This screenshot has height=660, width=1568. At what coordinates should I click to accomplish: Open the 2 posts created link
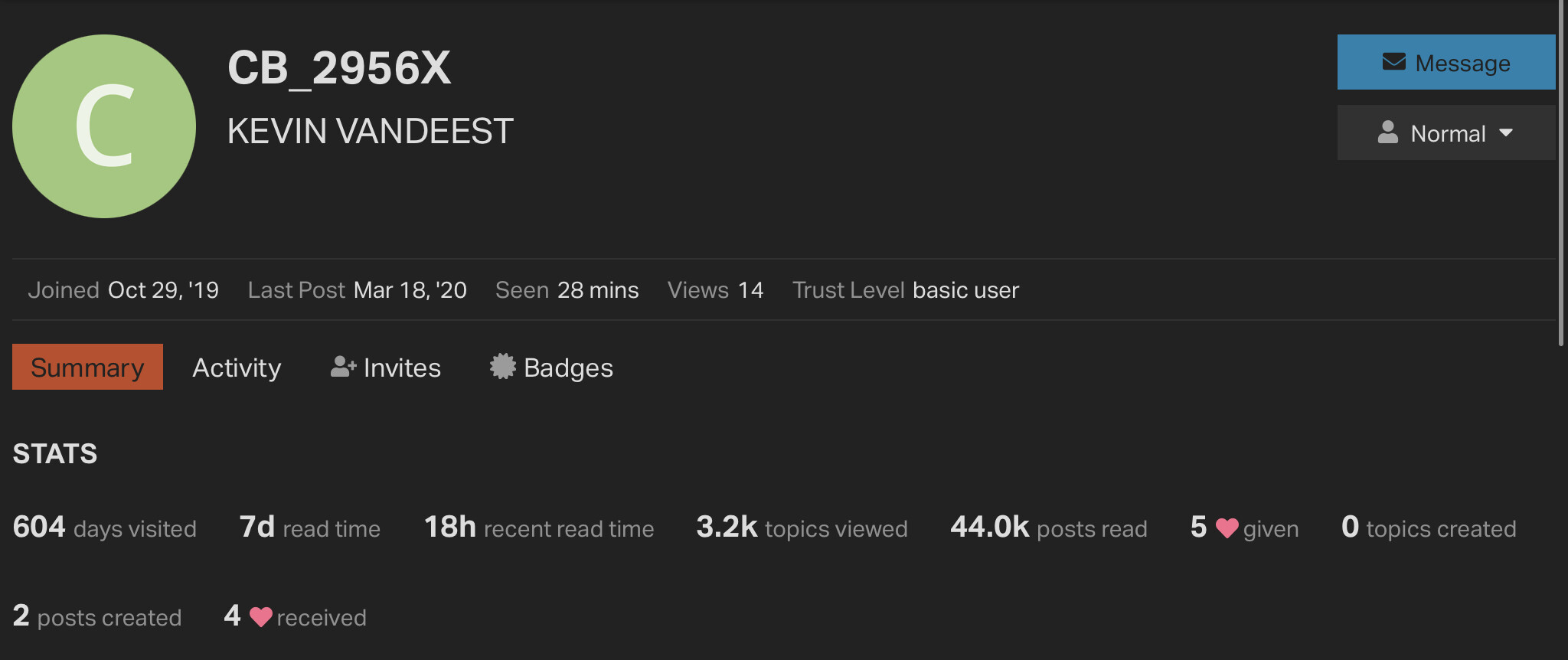tap(97, 616)
